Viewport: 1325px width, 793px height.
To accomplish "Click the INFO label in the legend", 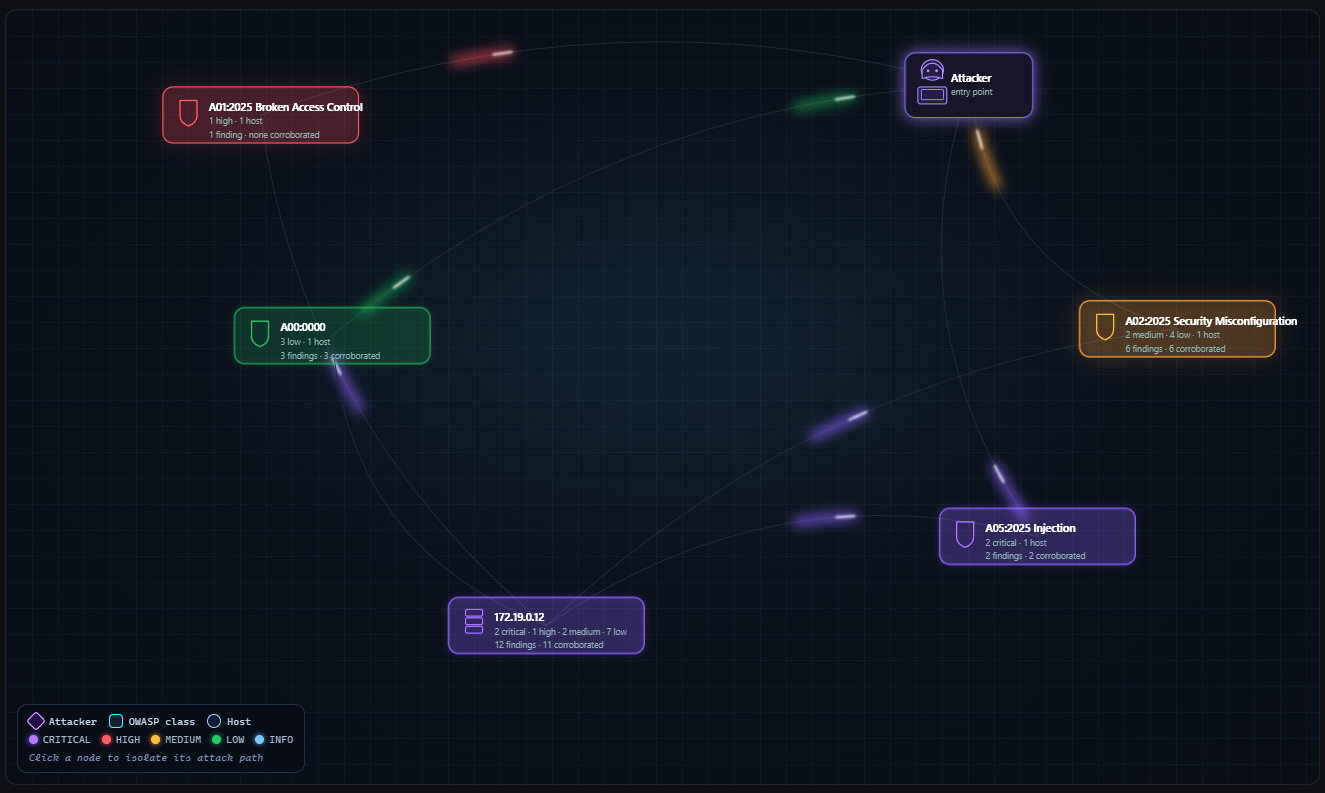I will pyautogui.click(x=281, y=740).
